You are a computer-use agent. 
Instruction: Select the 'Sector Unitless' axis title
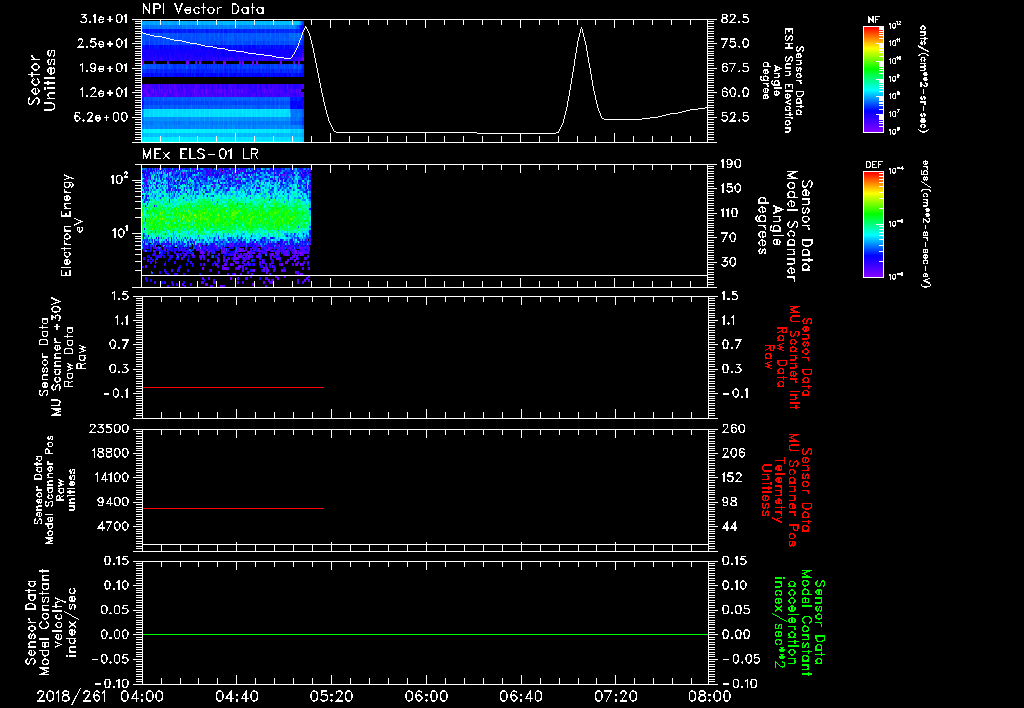[41, 81]
